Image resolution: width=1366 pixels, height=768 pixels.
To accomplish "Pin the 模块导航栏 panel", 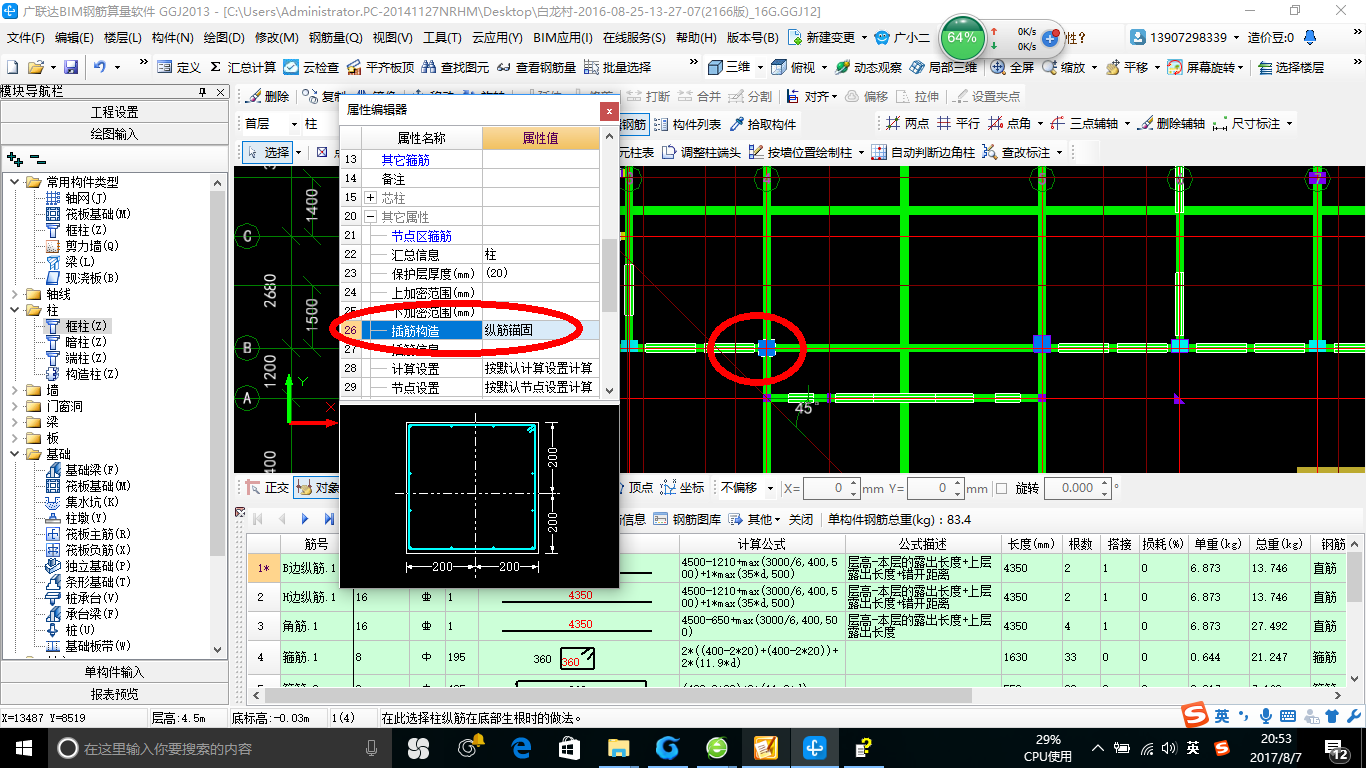I will (202, 92).
